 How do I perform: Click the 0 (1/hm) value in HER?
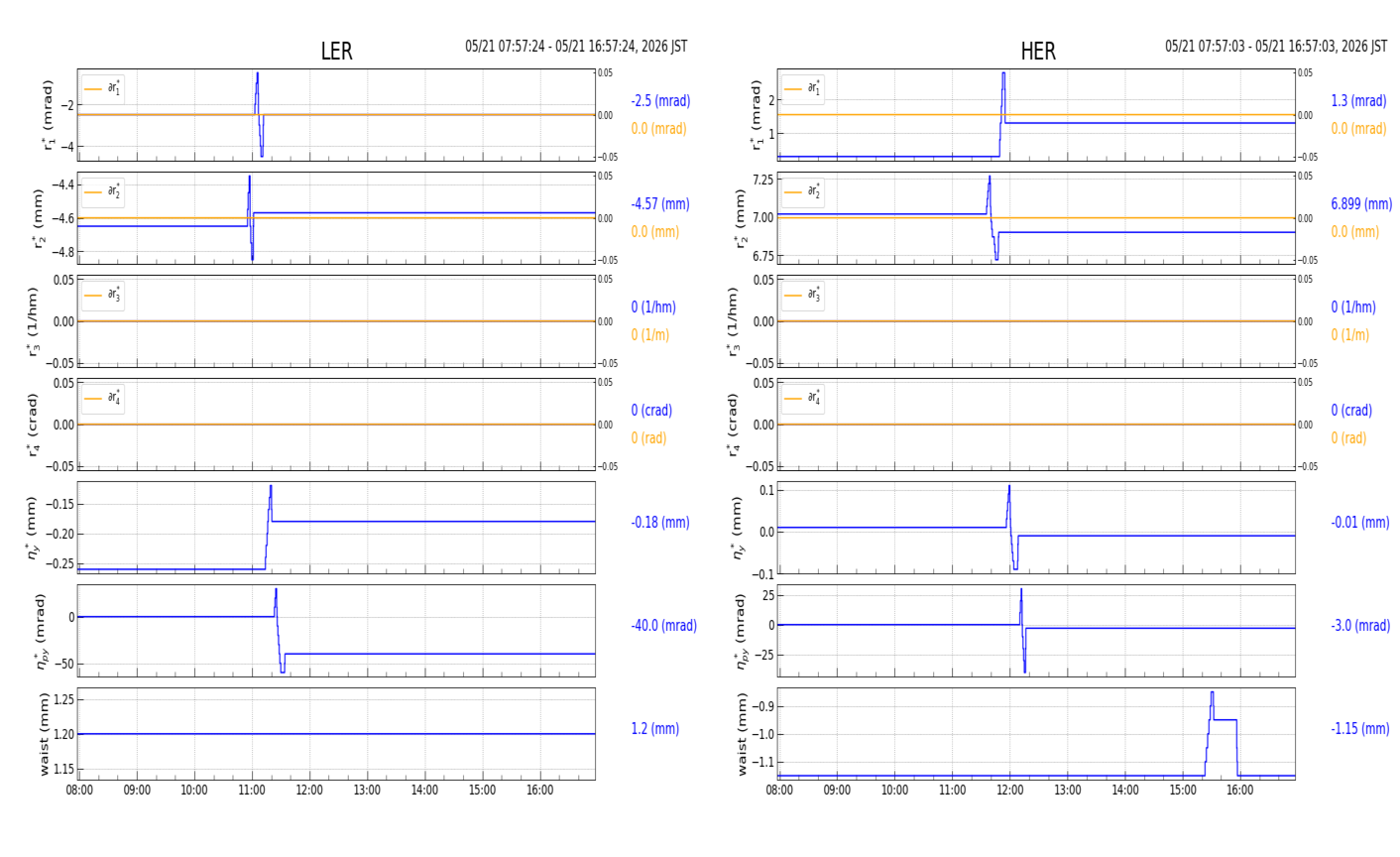click(1353, 307)
